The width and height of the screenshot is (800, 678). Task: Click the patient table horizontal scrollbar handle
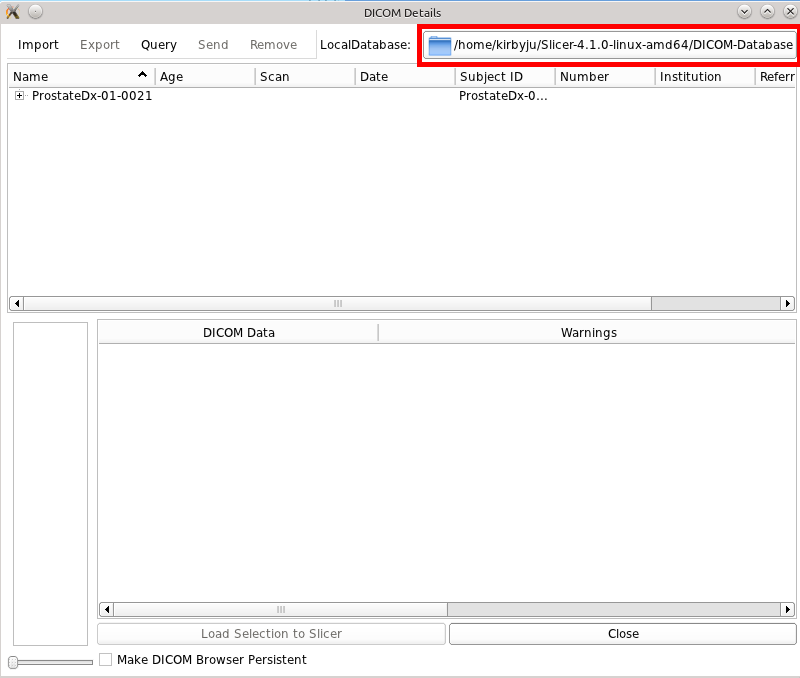coord(337,304)
